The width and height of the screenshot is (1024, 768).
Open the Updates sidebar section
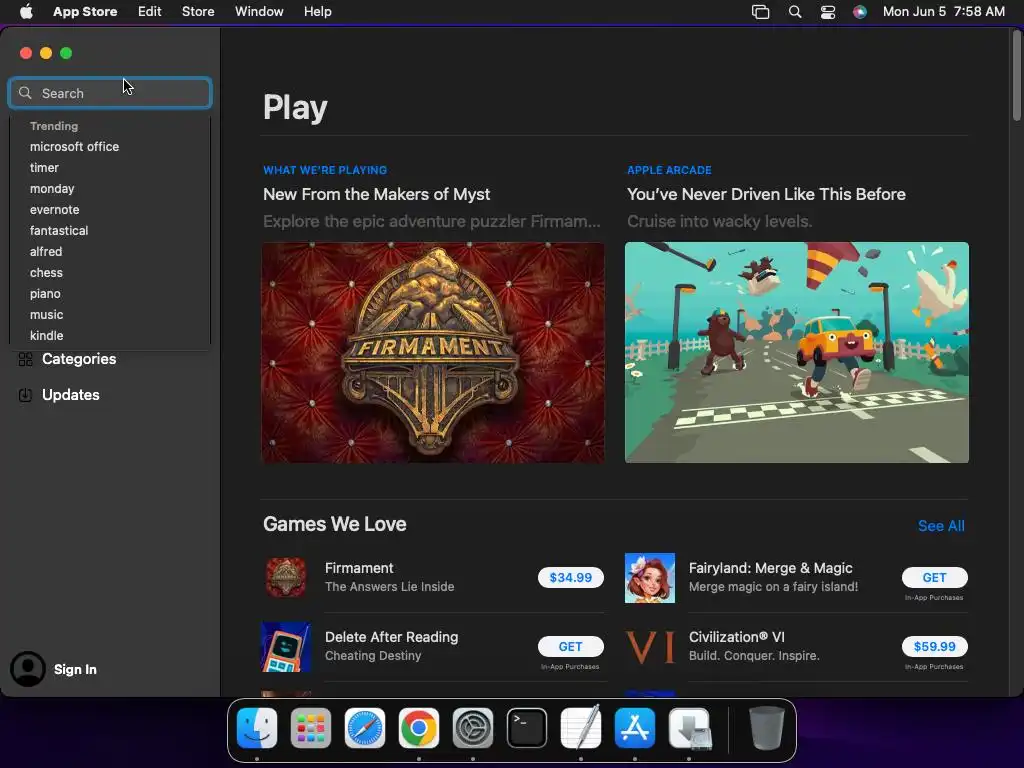(71, 395)
